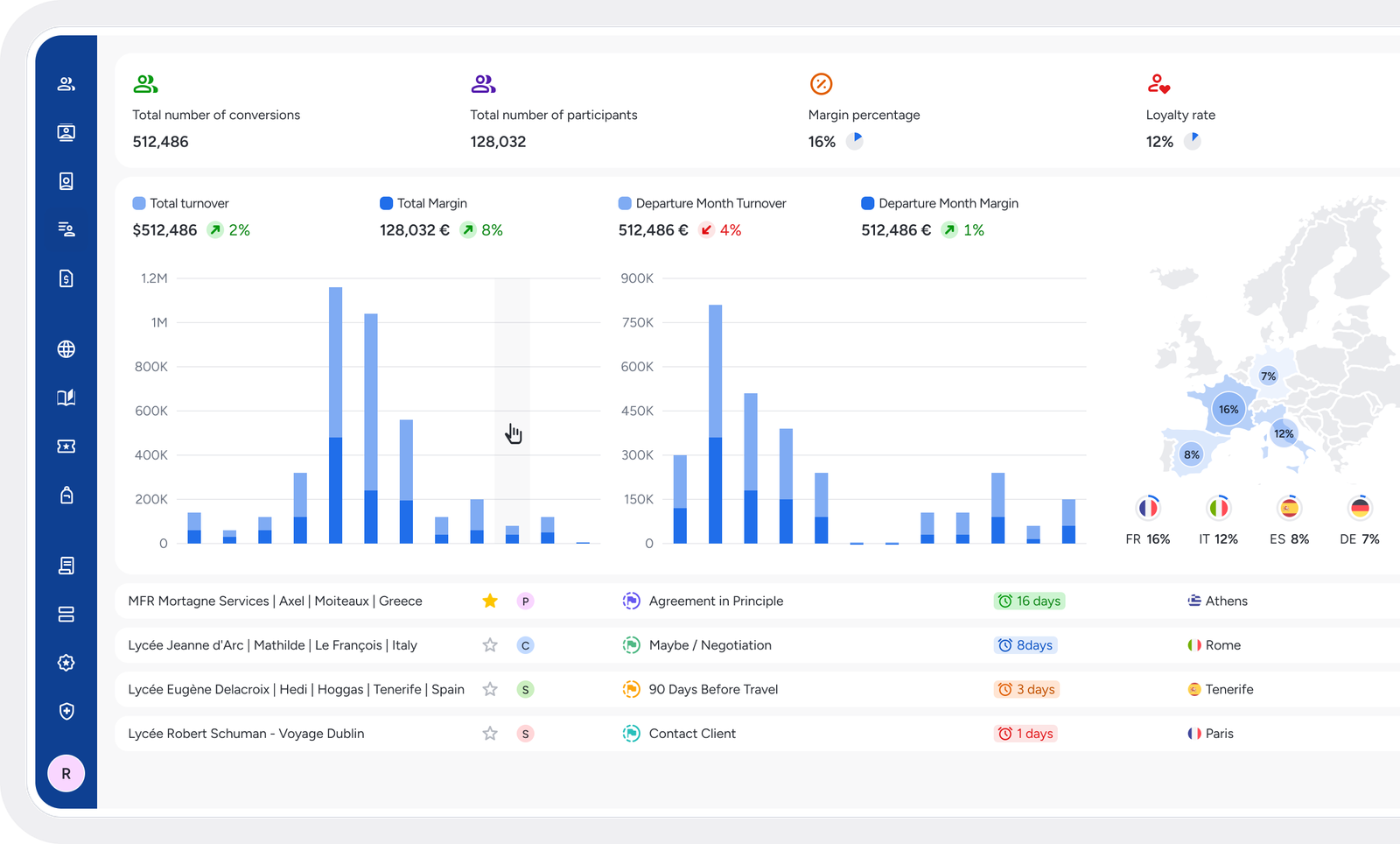Click the Italy flag icon below map

(1218, 508)
